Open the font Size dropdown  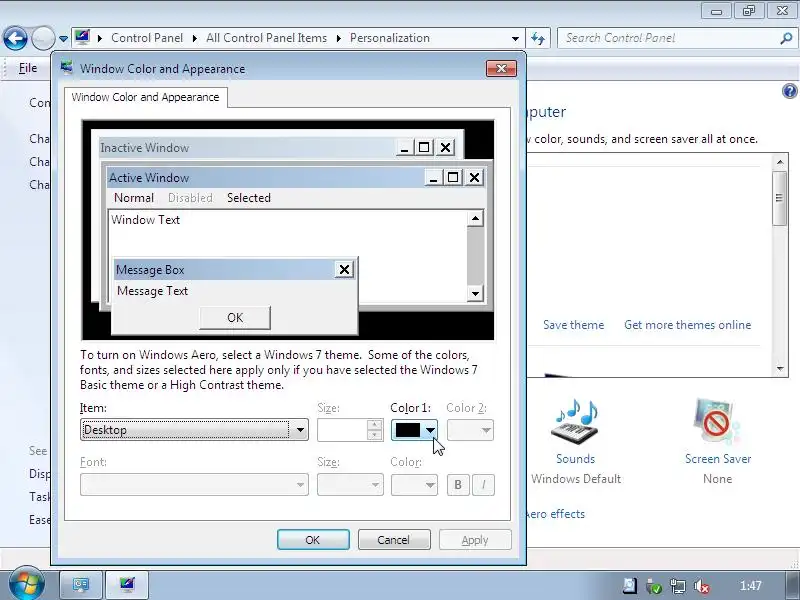[x=350, y=485]
